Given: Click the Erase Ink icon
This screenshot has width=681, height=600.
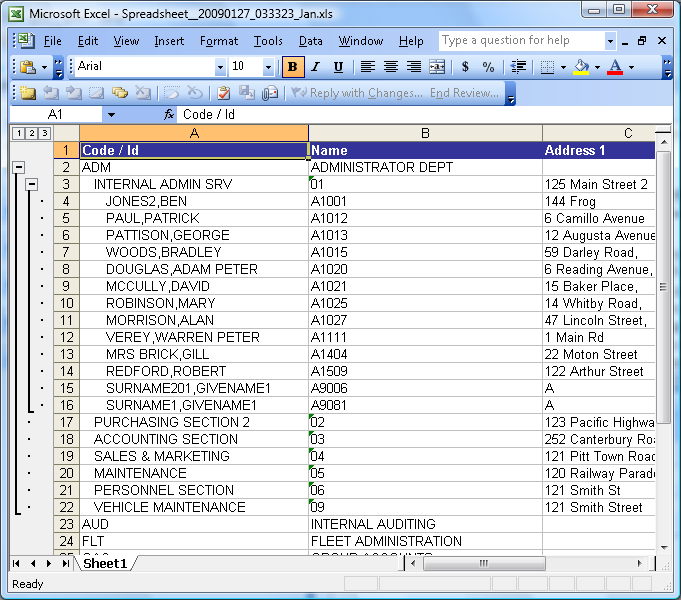Looking at the screenshot, I should point(195,93).
